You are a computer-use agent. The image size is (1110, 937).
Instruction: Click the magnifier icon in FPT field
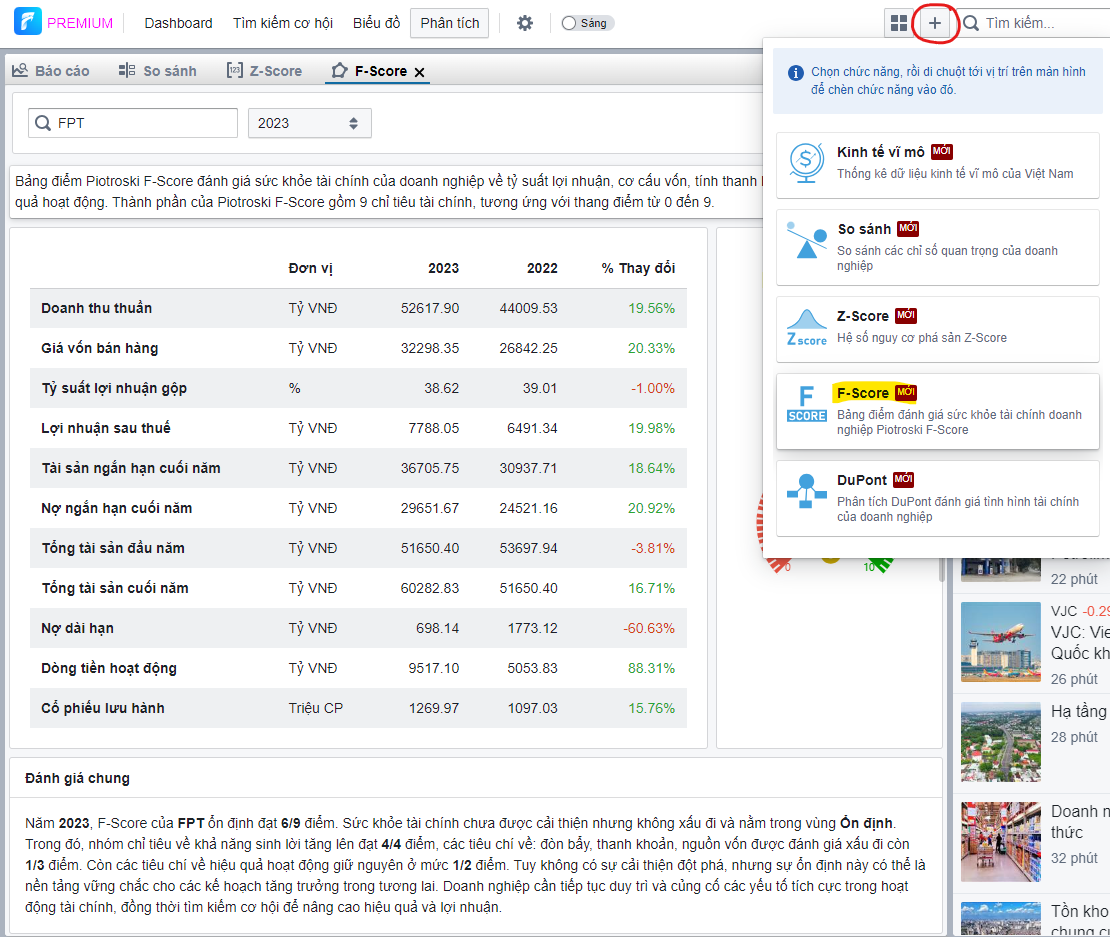(43, 123)
